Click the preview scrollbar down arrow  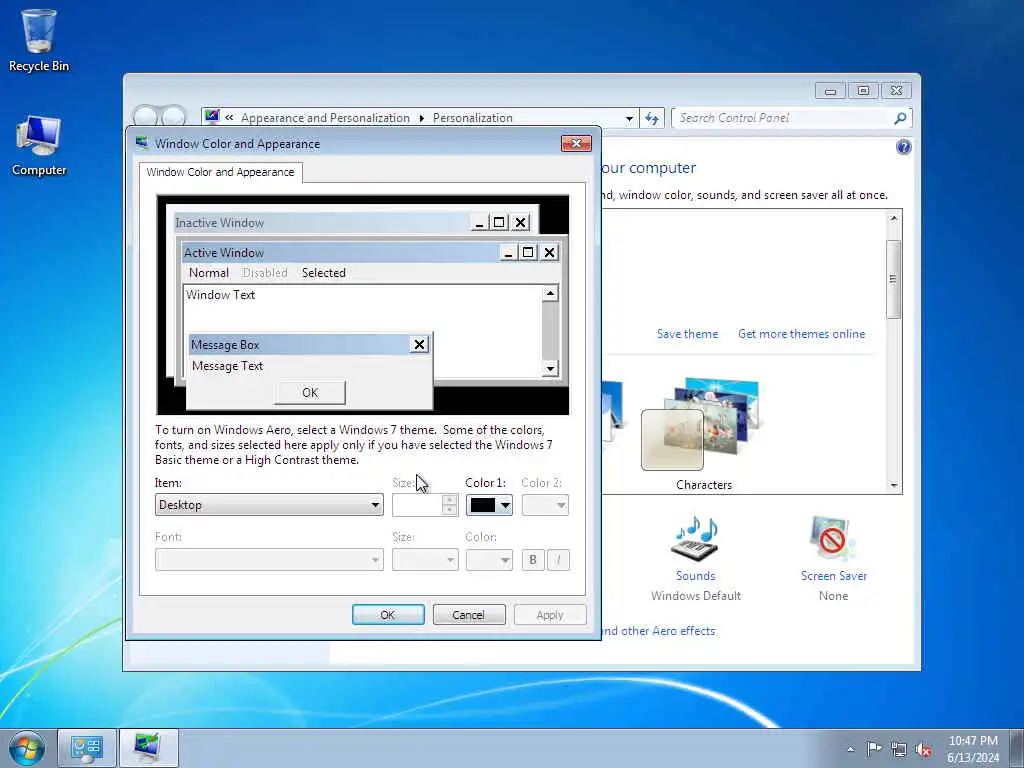tap(550, 368)
